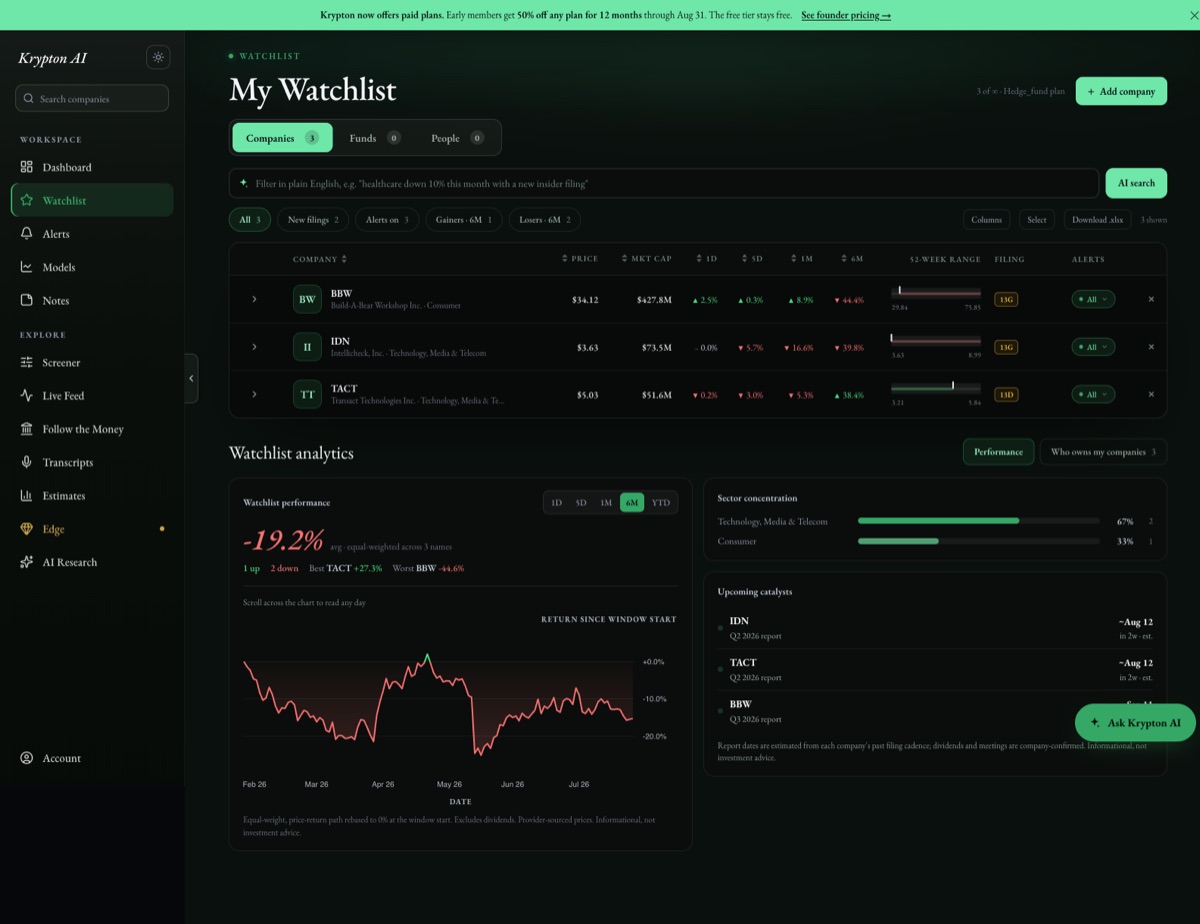The height and width of the screenshot is (924, 1200).
Task: Click the Add company button
Action: 1121,91
